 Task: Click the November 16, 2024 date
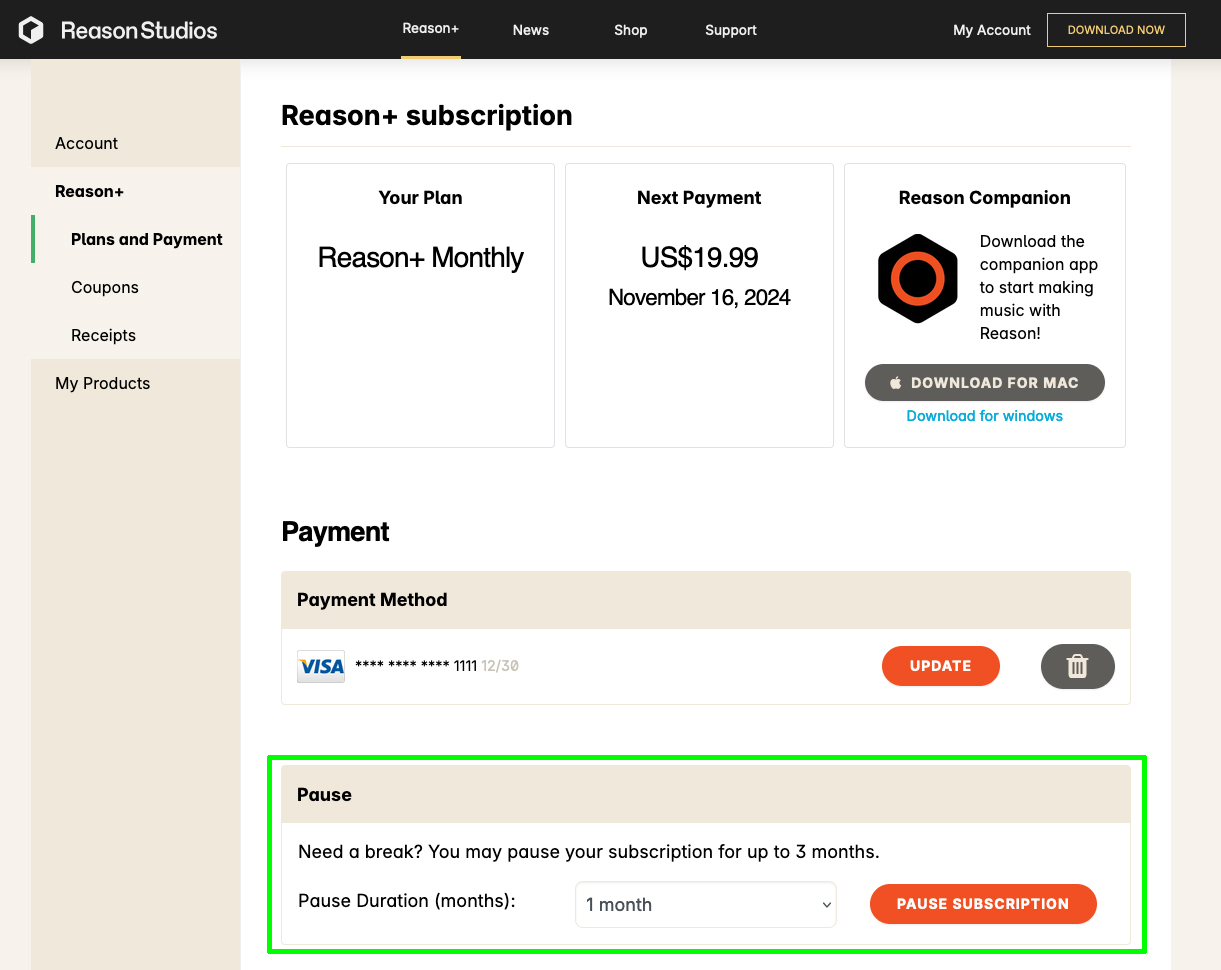click(700, 298)
